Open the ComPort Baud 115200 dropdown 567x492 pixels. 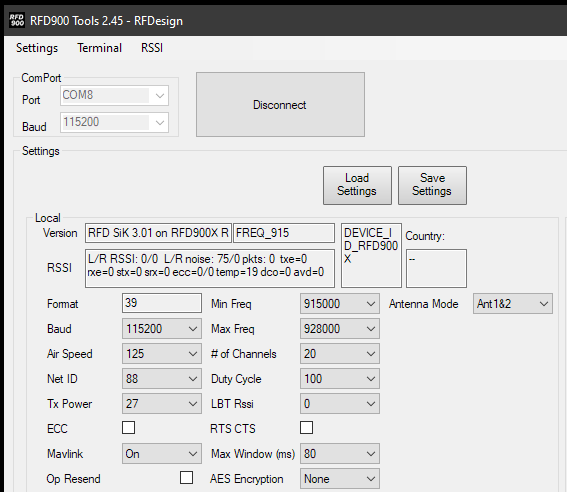pyautogui.click(x=114, y=122)
